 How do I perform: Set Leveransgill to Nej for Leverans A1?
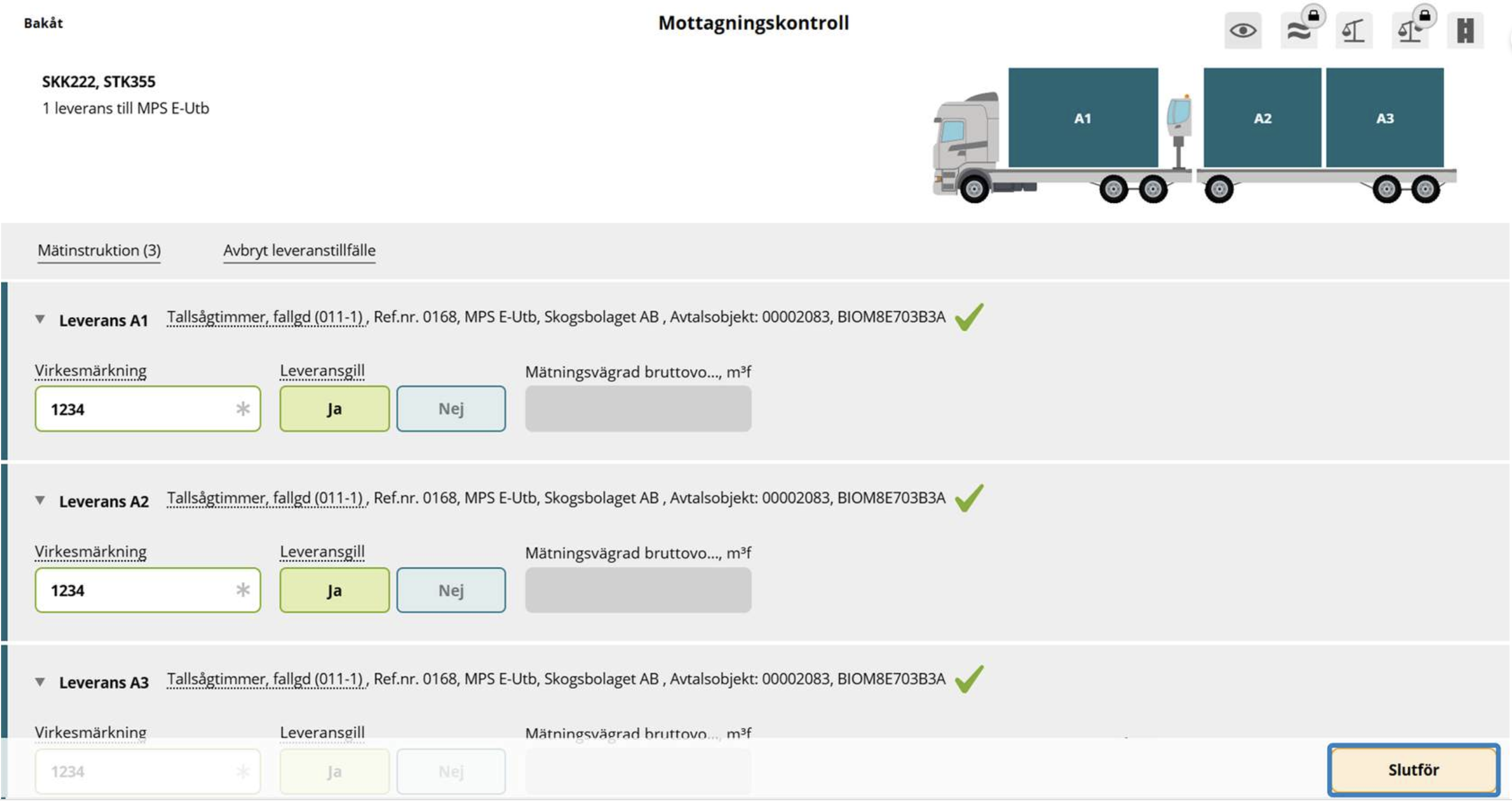(x=451, y=409)
